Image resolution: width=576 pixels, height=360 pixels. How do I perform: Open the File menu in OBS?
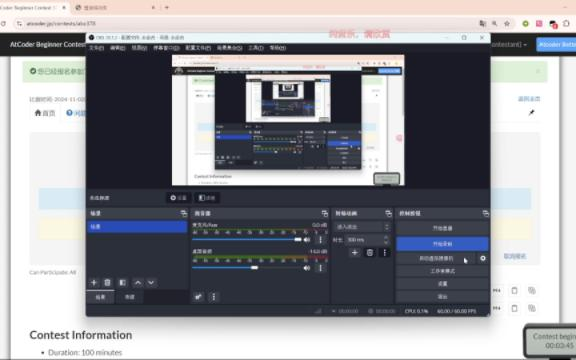pyautogui.click(x=96, y=48)
